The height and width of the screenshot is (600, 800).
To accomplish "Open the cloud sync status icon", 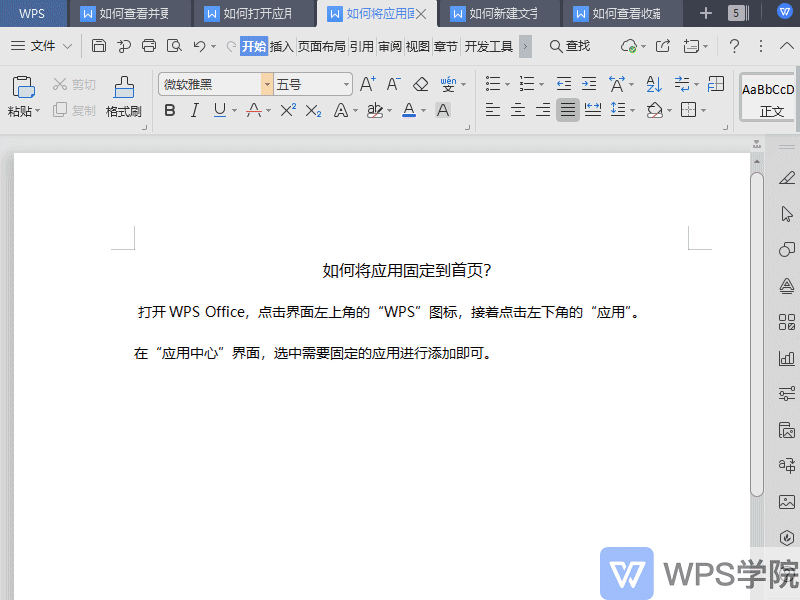I will coord(629,46).
